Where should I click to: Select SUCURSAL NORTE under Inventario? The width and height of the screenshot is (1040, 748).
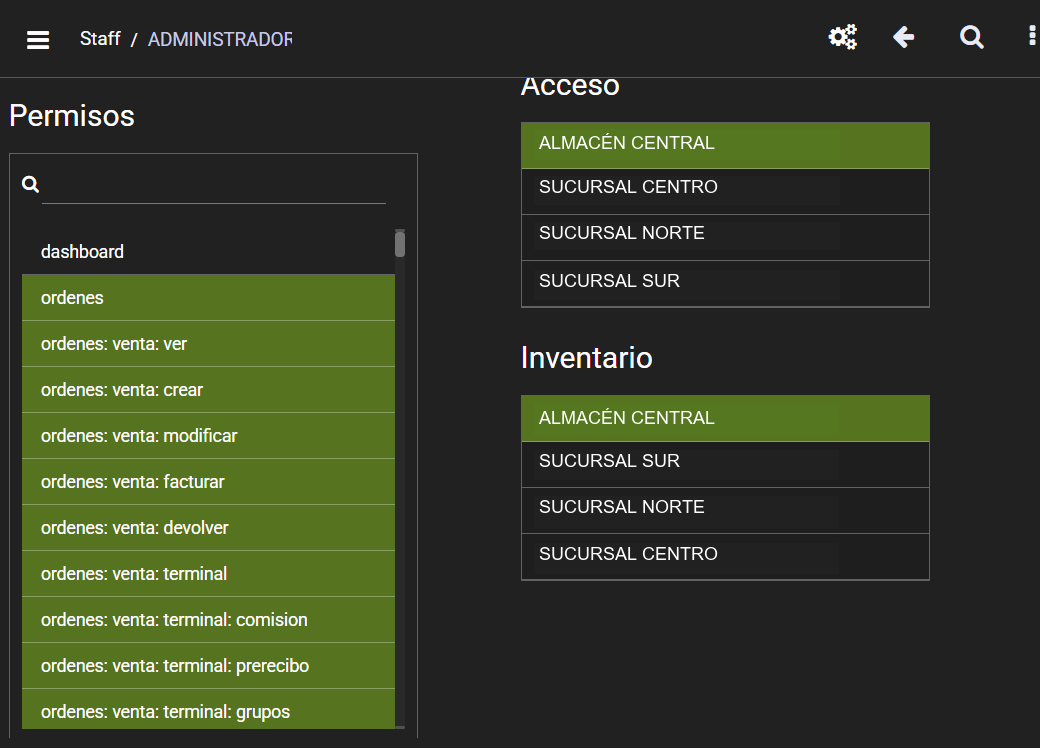pos(725,511)
